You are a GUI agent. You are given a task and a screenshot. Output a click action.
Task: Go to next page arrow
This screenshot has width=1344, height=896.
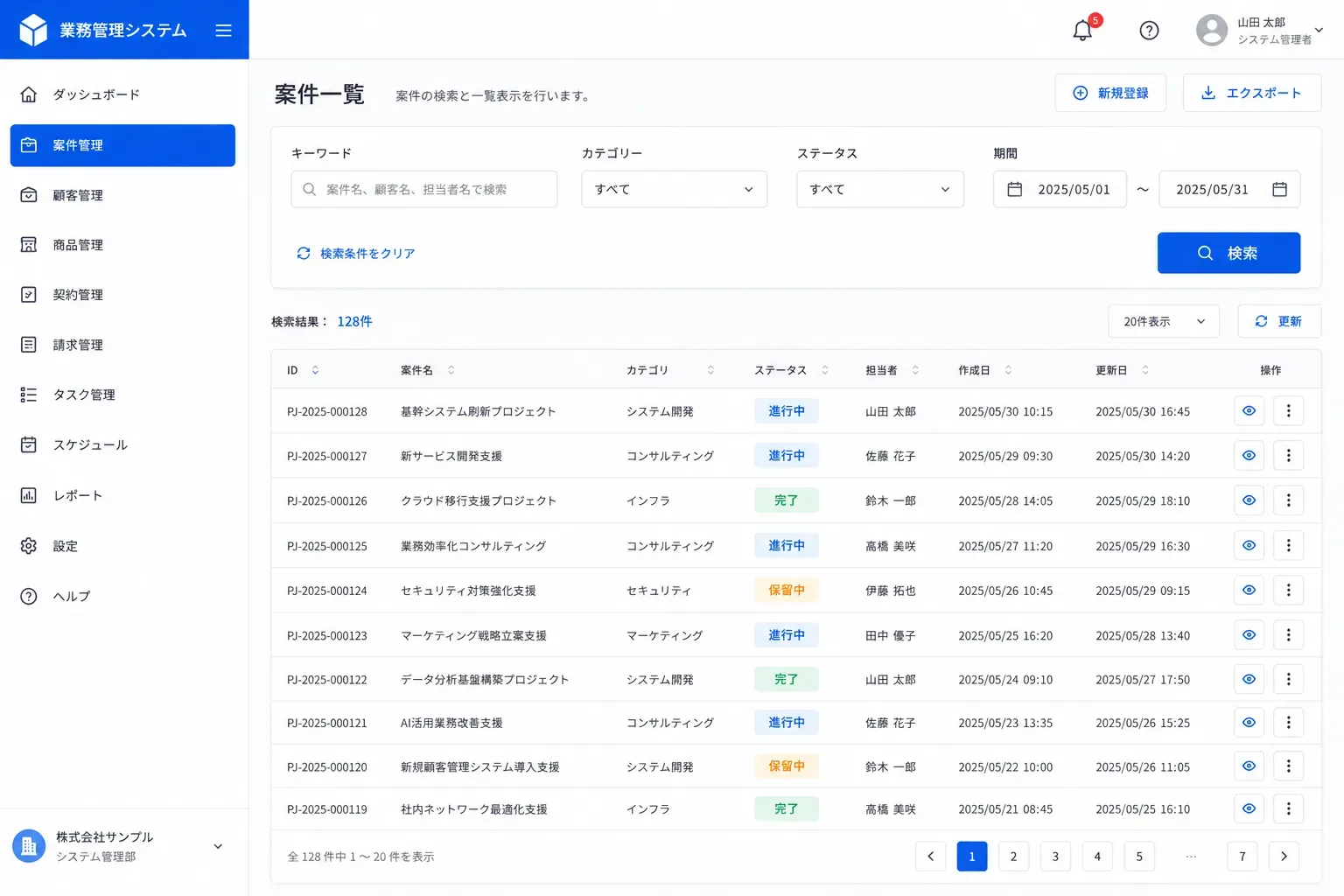pos(1284,857)
